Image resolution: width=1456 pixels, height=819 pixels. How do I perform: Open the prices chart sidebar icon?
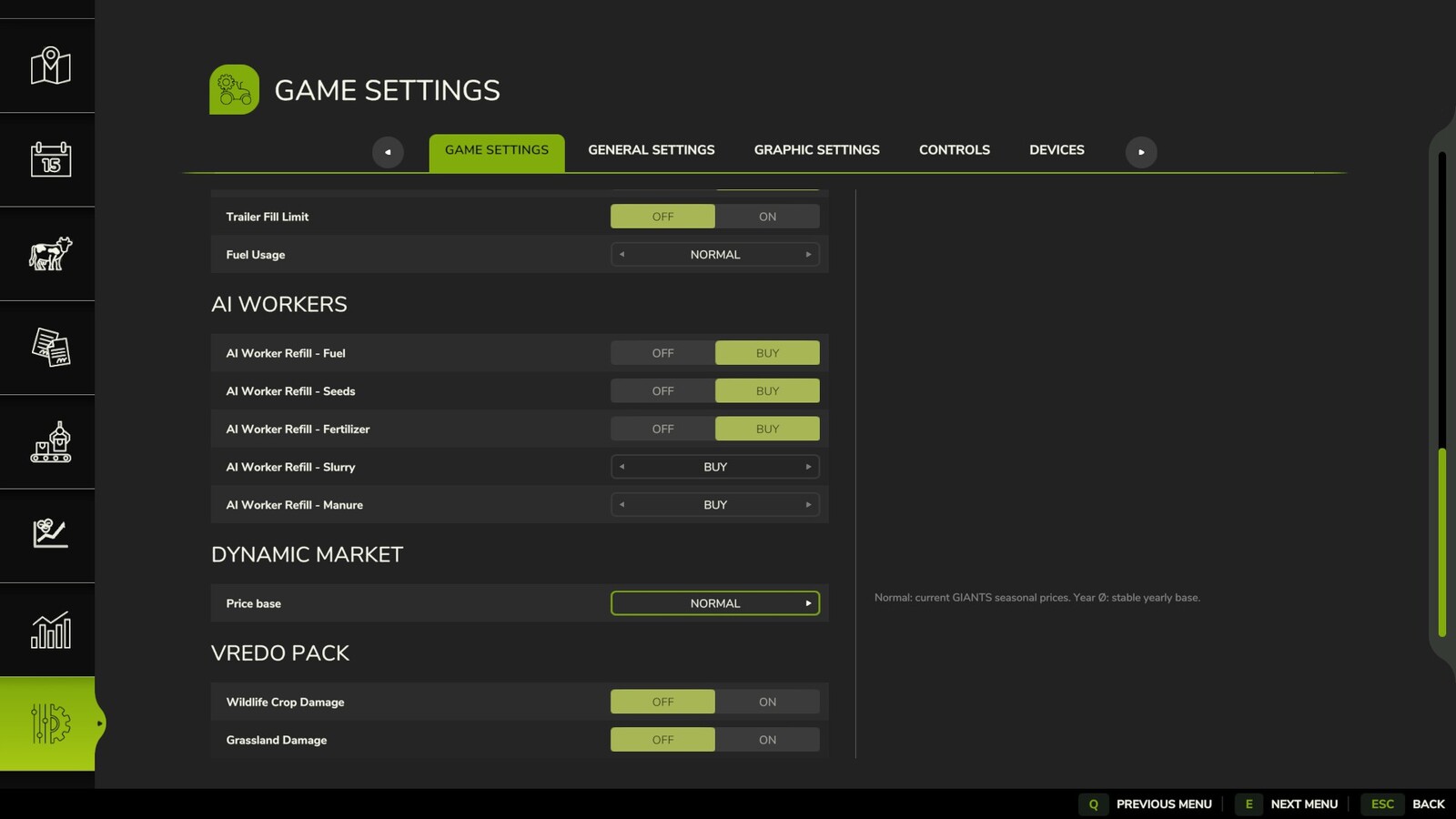50,533
